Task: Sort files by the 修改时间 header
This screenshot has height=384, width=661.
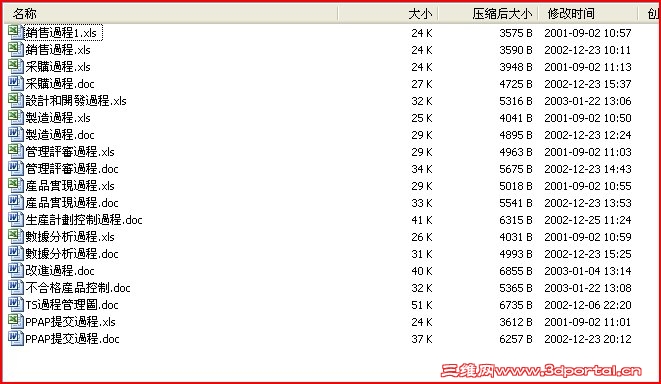Action: coord(588,13)
